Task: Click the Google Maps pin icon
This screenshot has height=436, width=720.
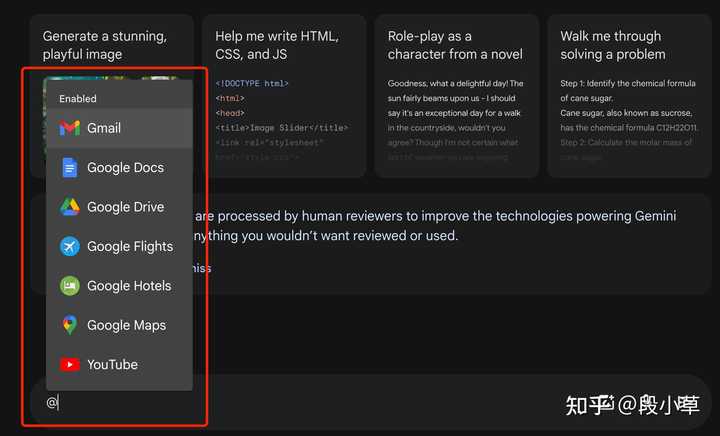Action: (x=70, y=325)
